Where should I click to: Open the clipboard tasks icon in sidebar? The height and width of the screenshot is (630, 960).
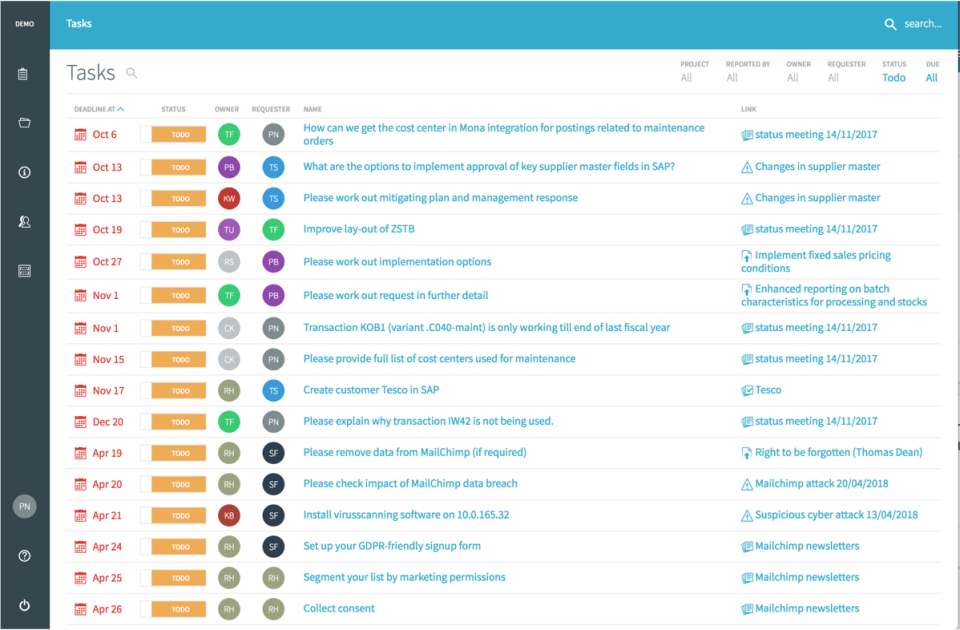click(x=23, y=74)
